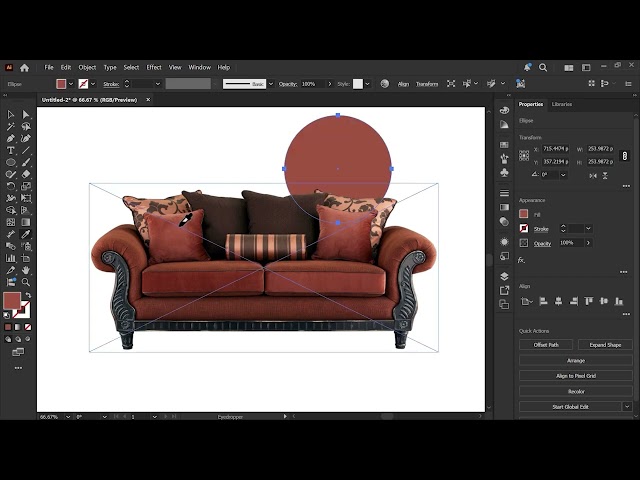Activate the Eyedropper tool in toolbar
640x480 pixels.
point(26,234)
